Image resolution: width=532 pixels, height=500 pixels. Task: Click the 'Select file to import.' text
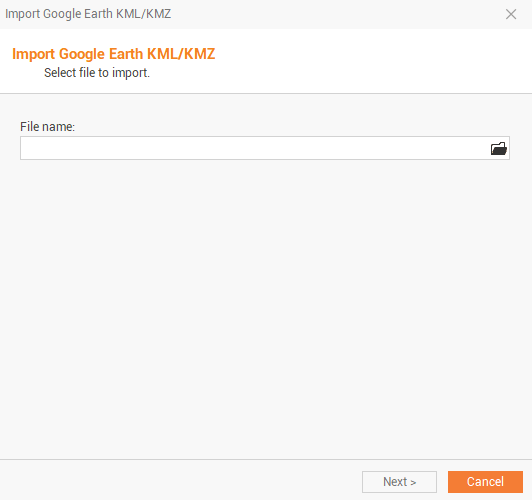pos(97,73)
